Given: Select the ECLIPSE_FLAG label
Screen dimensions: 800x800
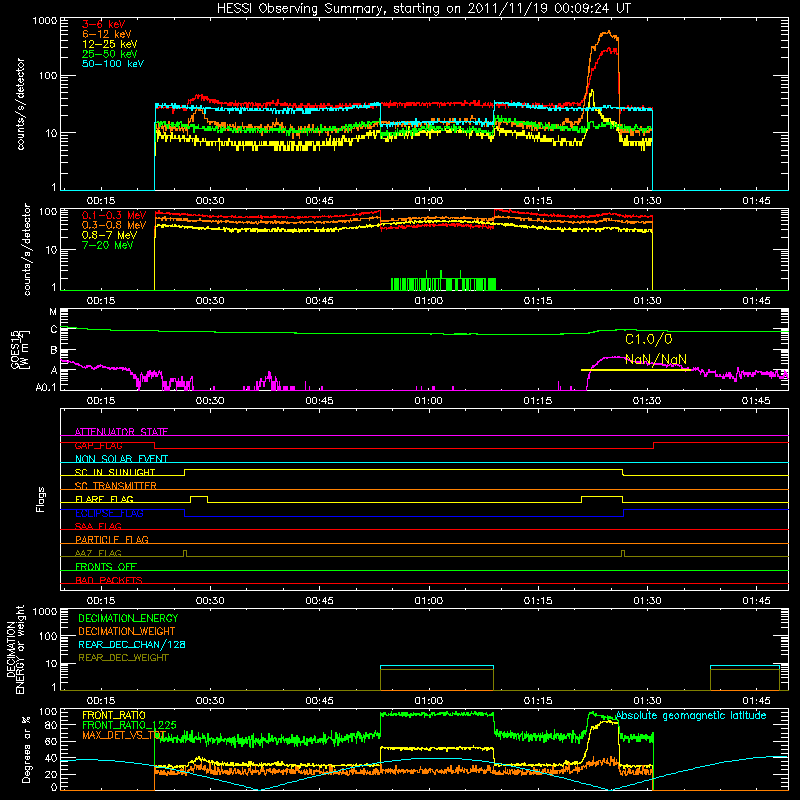Looking at the screenshot, I should (109, 513).
